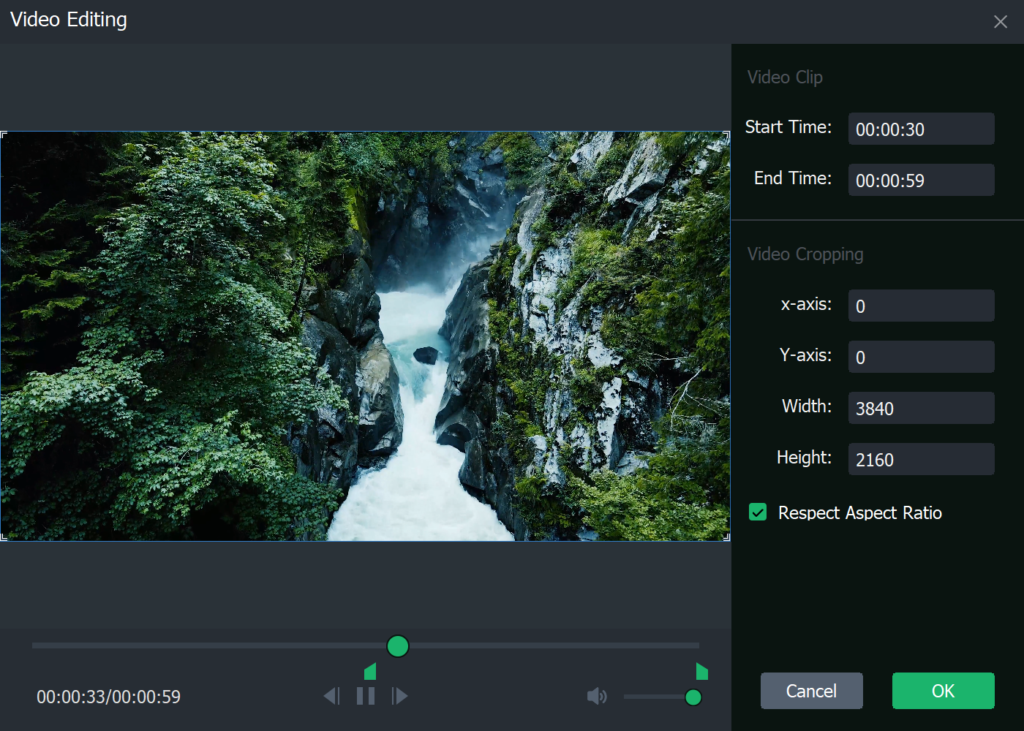
Task: Select the green trim end marker
Action: pos(701,671)
